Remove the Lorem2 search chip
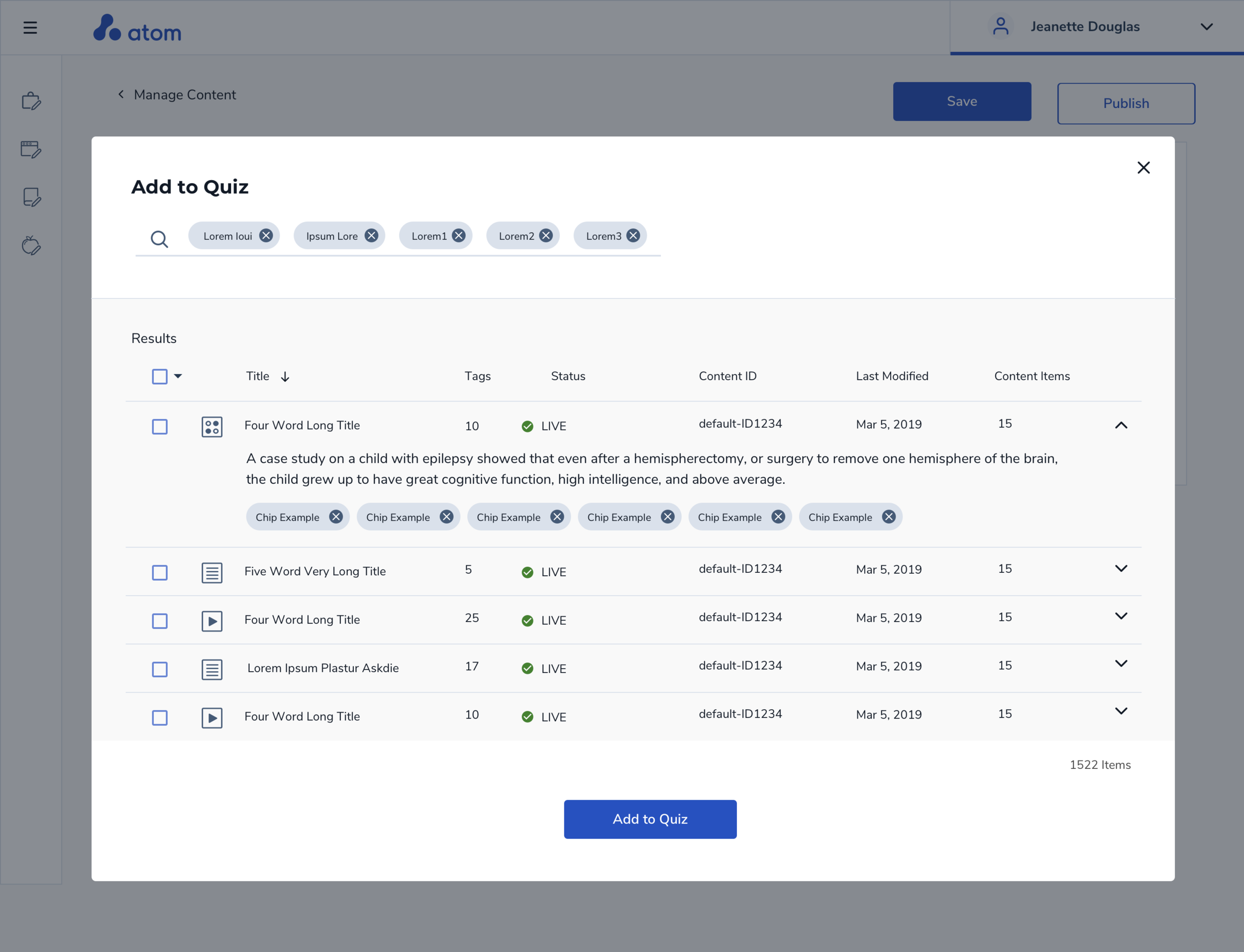1244x952 pixels. coord(546,236)
